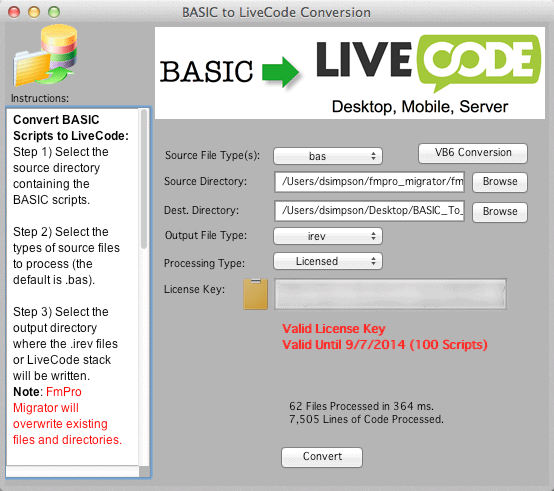Minimize the window with the yellow button
The width and height of the screenshot is (554, 491).
click(x=34, y=12)
